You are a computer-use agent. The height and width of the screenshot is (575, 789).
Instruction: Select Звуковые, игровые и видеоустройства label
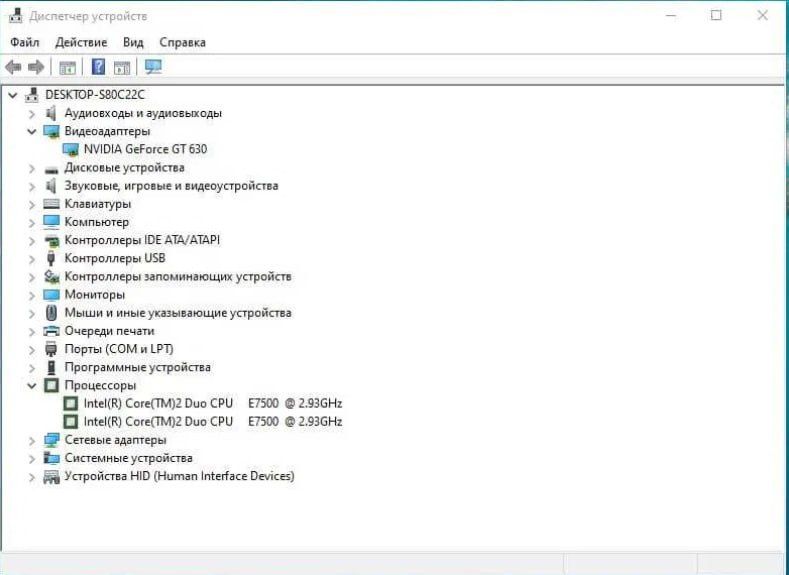[172, 186]
